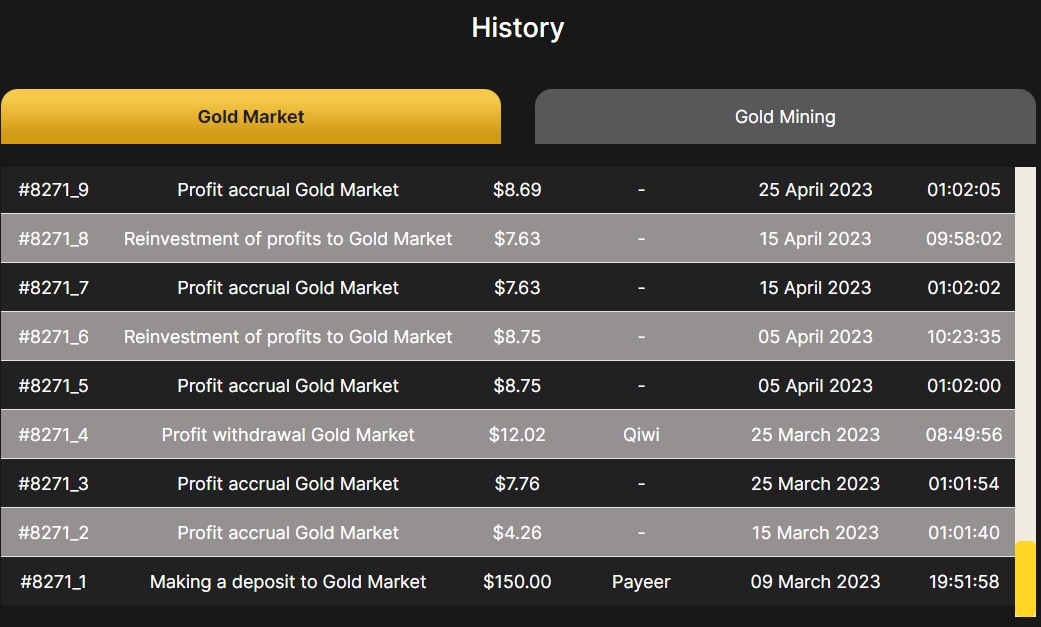Click the Qiwi payment method
The image size is (1041, 627).
[x=641, y=435]
